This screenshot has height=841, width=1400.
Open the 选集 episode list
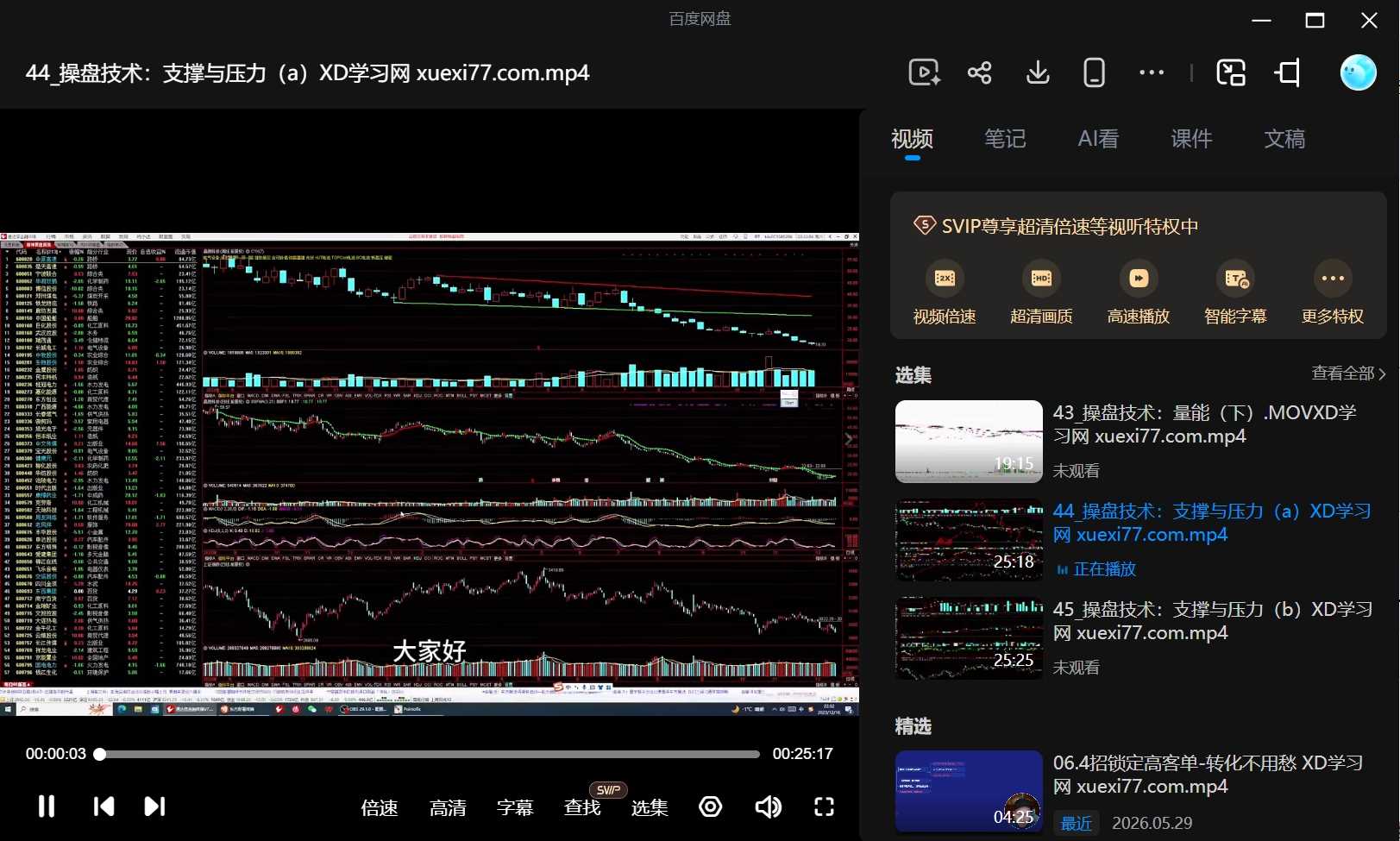pos(650,808)
